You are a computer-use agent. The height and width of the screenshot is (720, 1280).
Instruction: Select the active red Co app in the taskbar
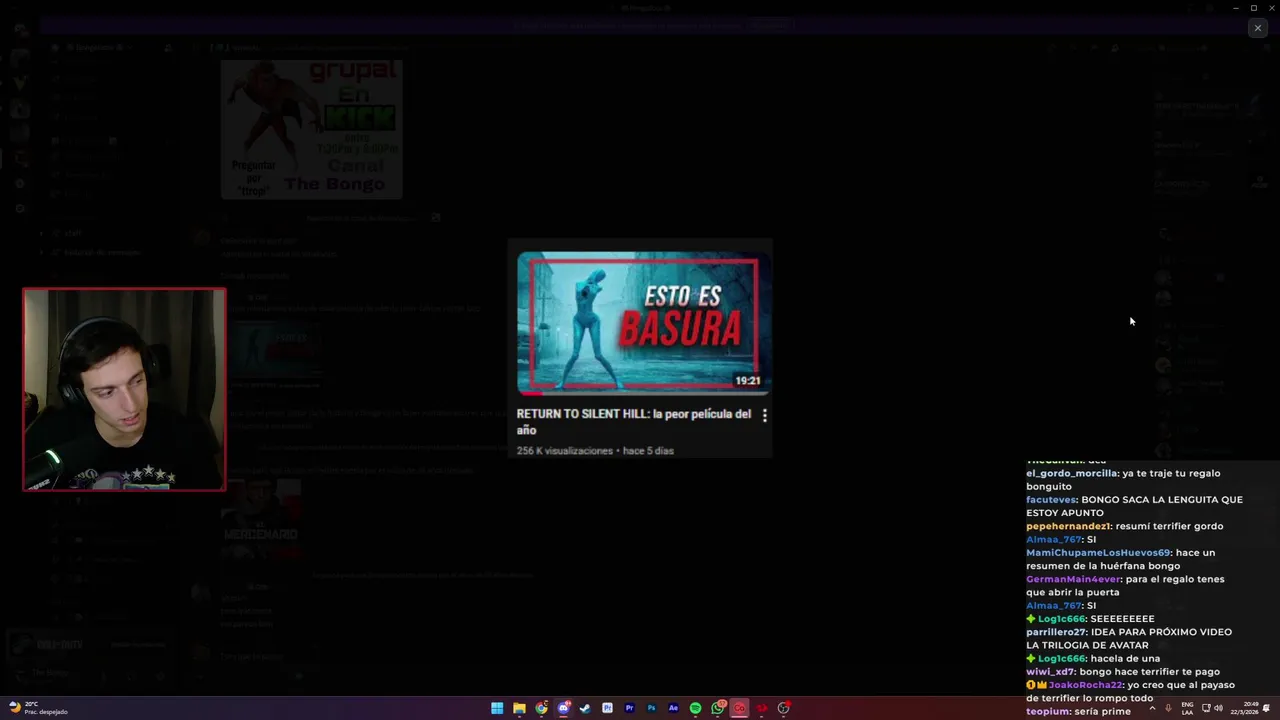[739, 708]
